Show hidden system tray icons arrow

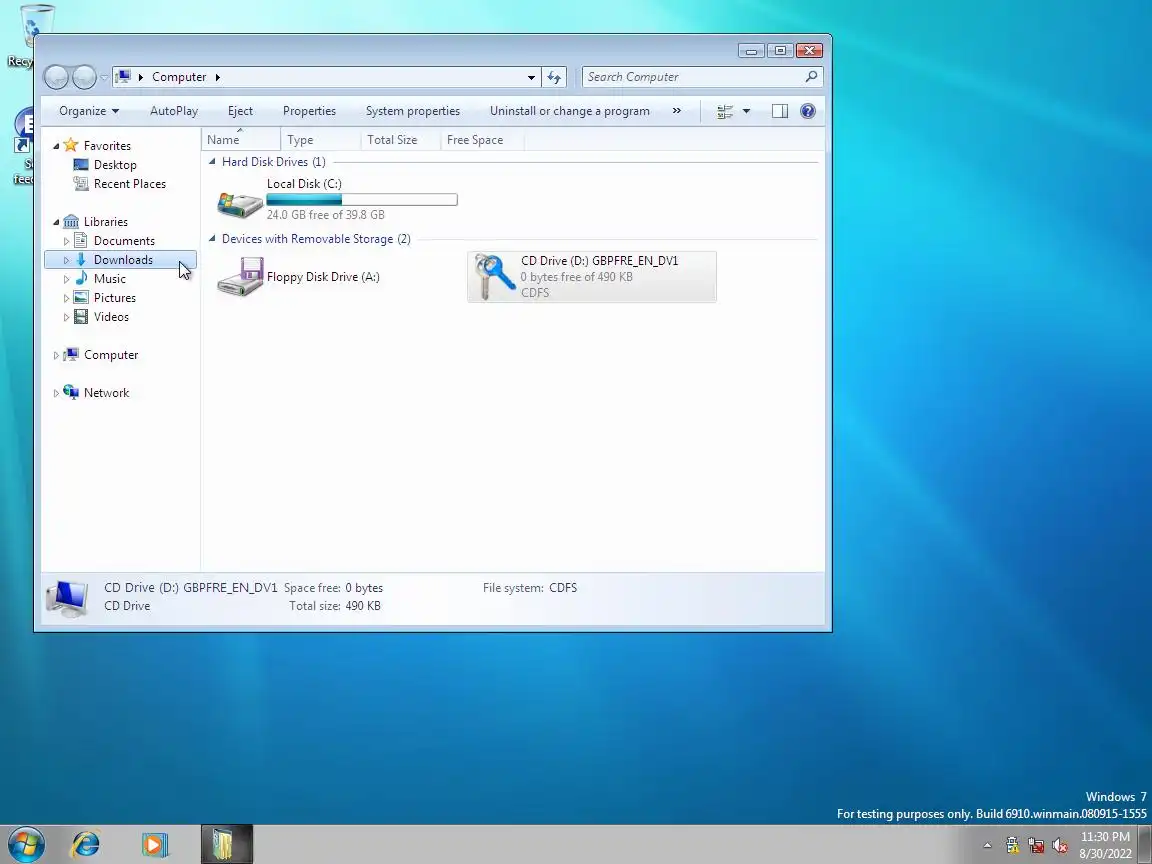987,845
